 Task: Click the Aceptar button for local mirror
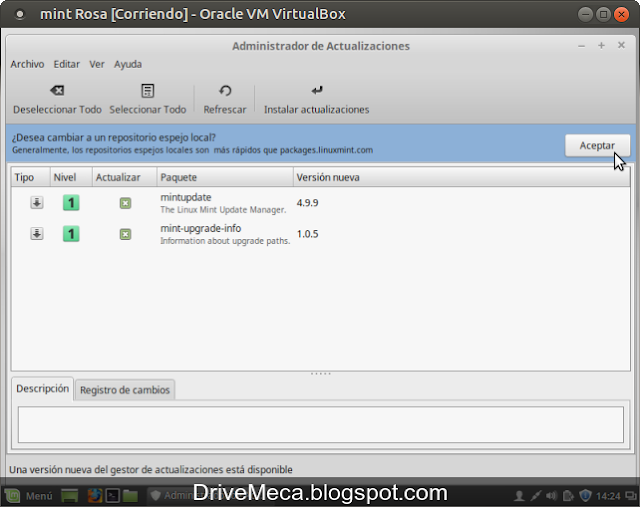coord(597,145)
